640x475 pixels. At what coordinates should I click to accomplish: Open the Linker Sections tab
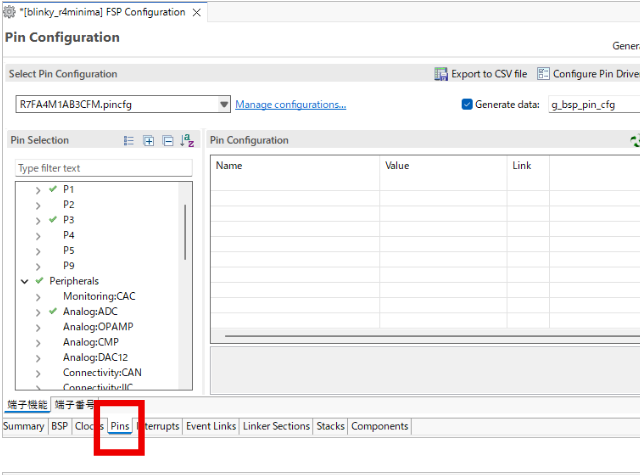276,426
